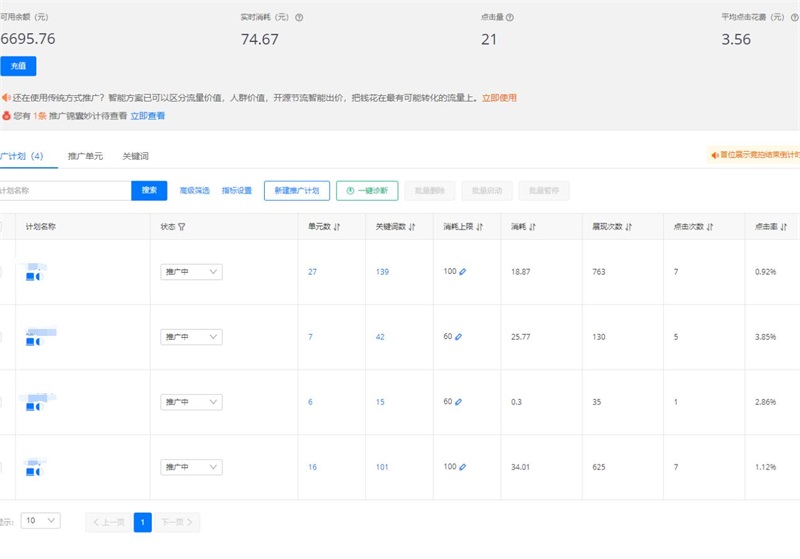
Task: Click page number 1 button
Action: point(143,522)
